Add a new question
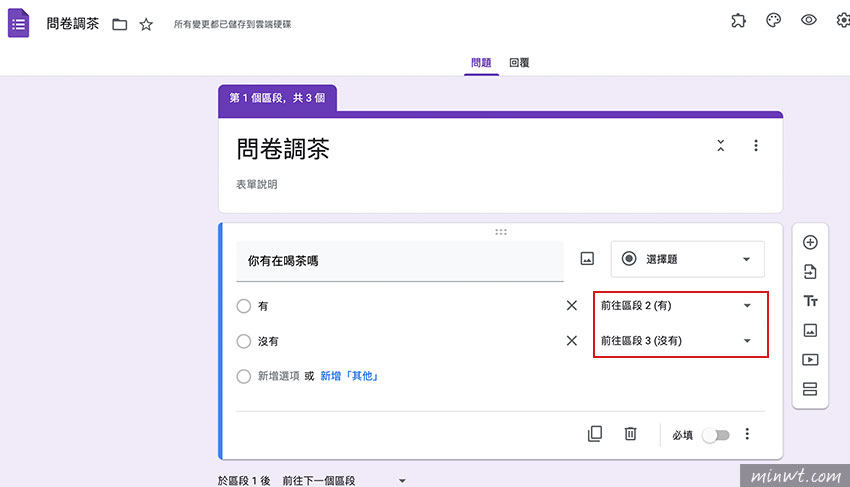The width and height of the screenshot is (850, 487). 810,242
